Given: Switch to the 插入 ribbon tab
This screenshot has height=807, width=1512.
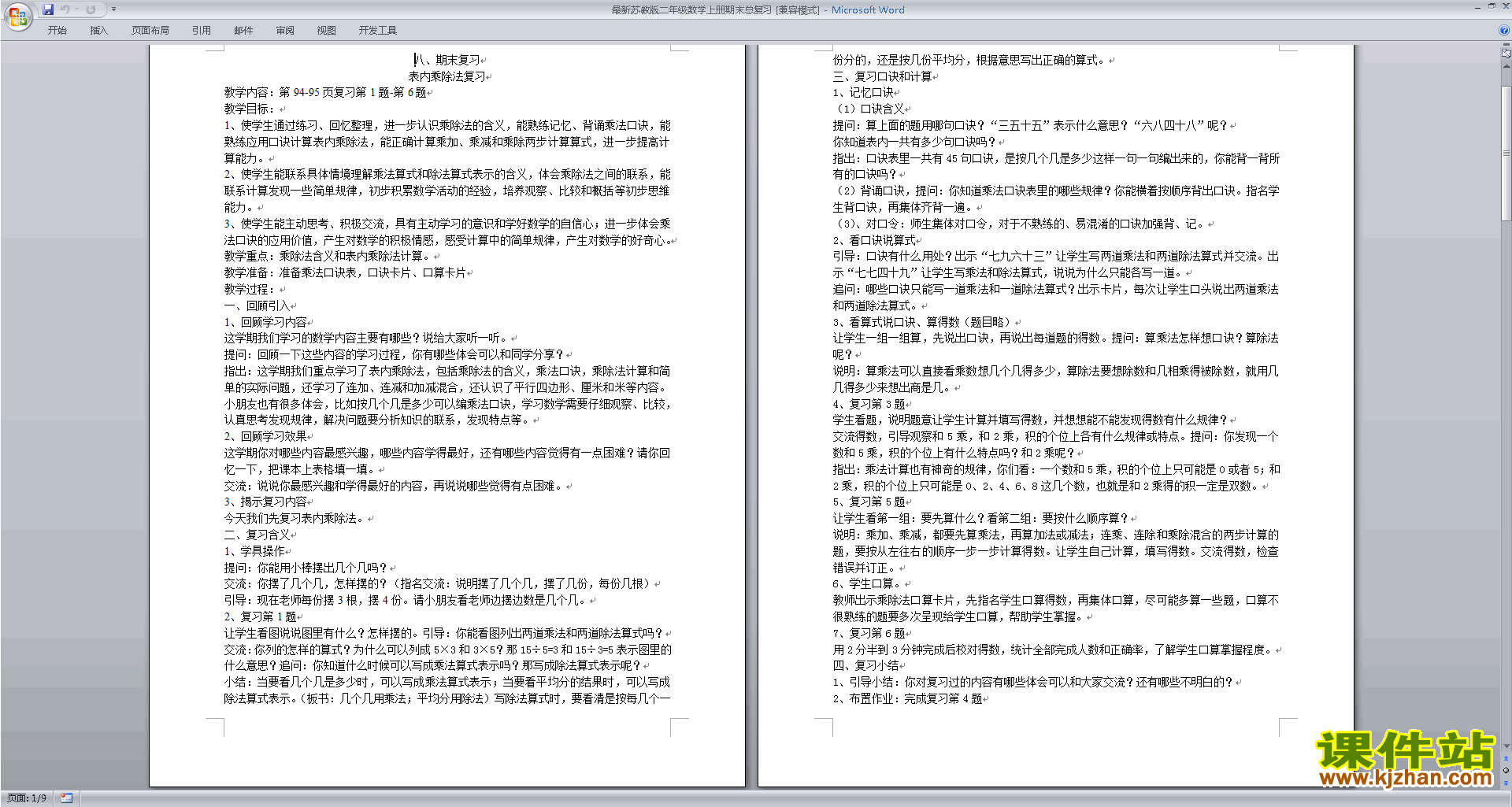Looking at the screenshot, I should pos(98,31).
